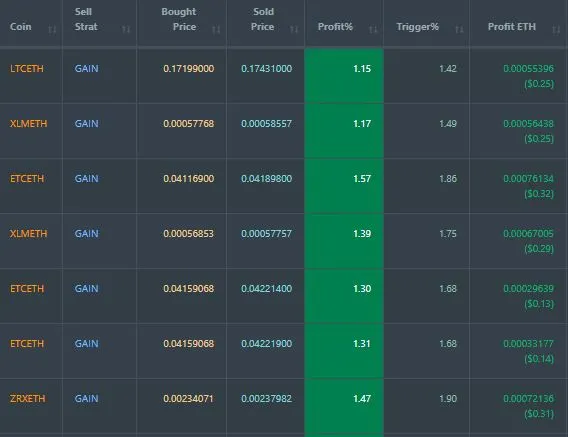Click Trigger% sort arrows icon
Image resolution: width=568 pixels, height=437 pixels.
(x=459, y=29)
